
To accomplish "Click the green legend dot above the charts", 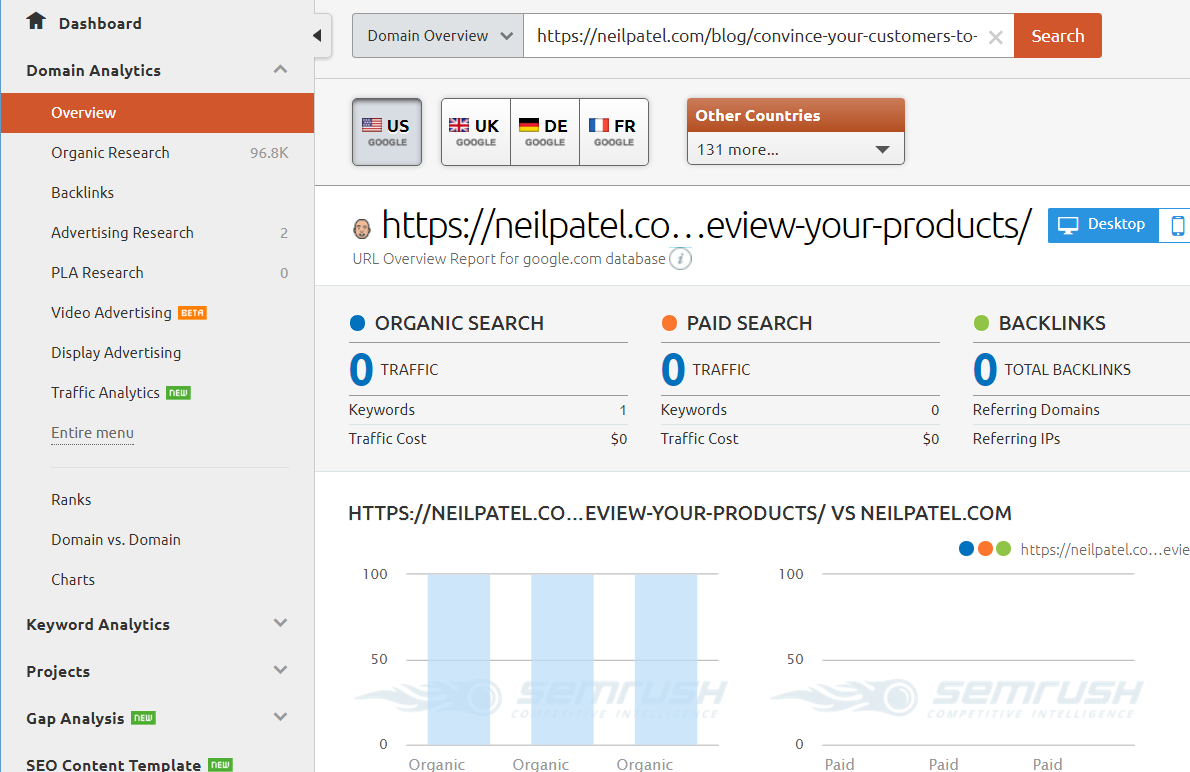I will (x=1003, y=549).
